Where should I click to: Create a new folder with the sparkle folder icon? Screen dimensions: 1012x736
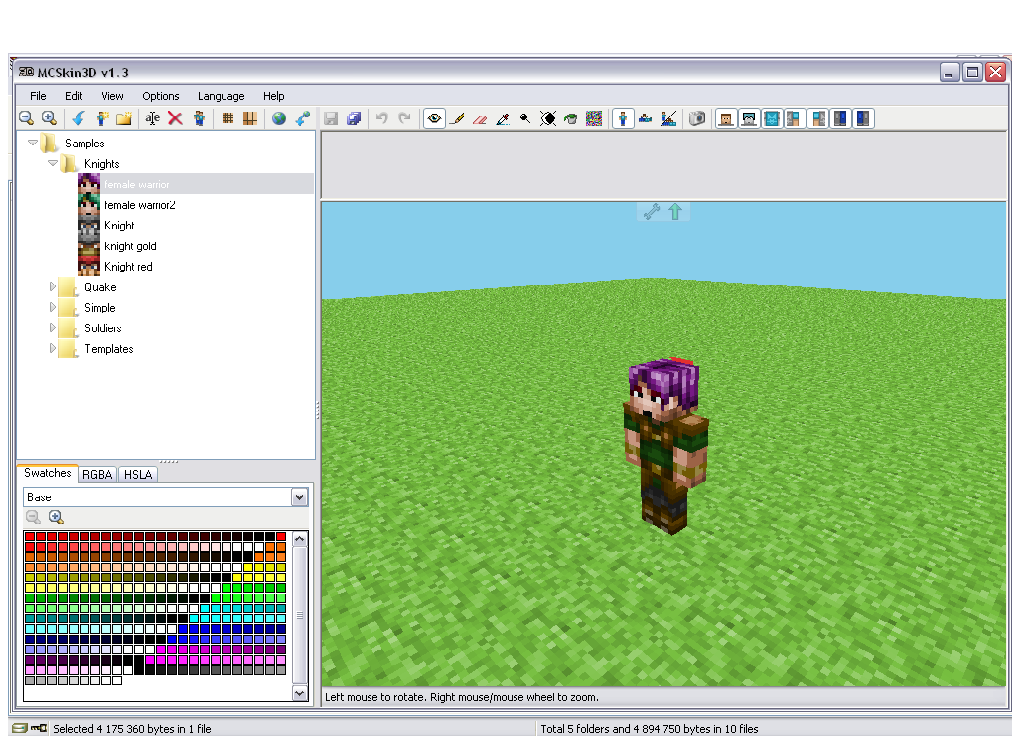tap(124, 118)
